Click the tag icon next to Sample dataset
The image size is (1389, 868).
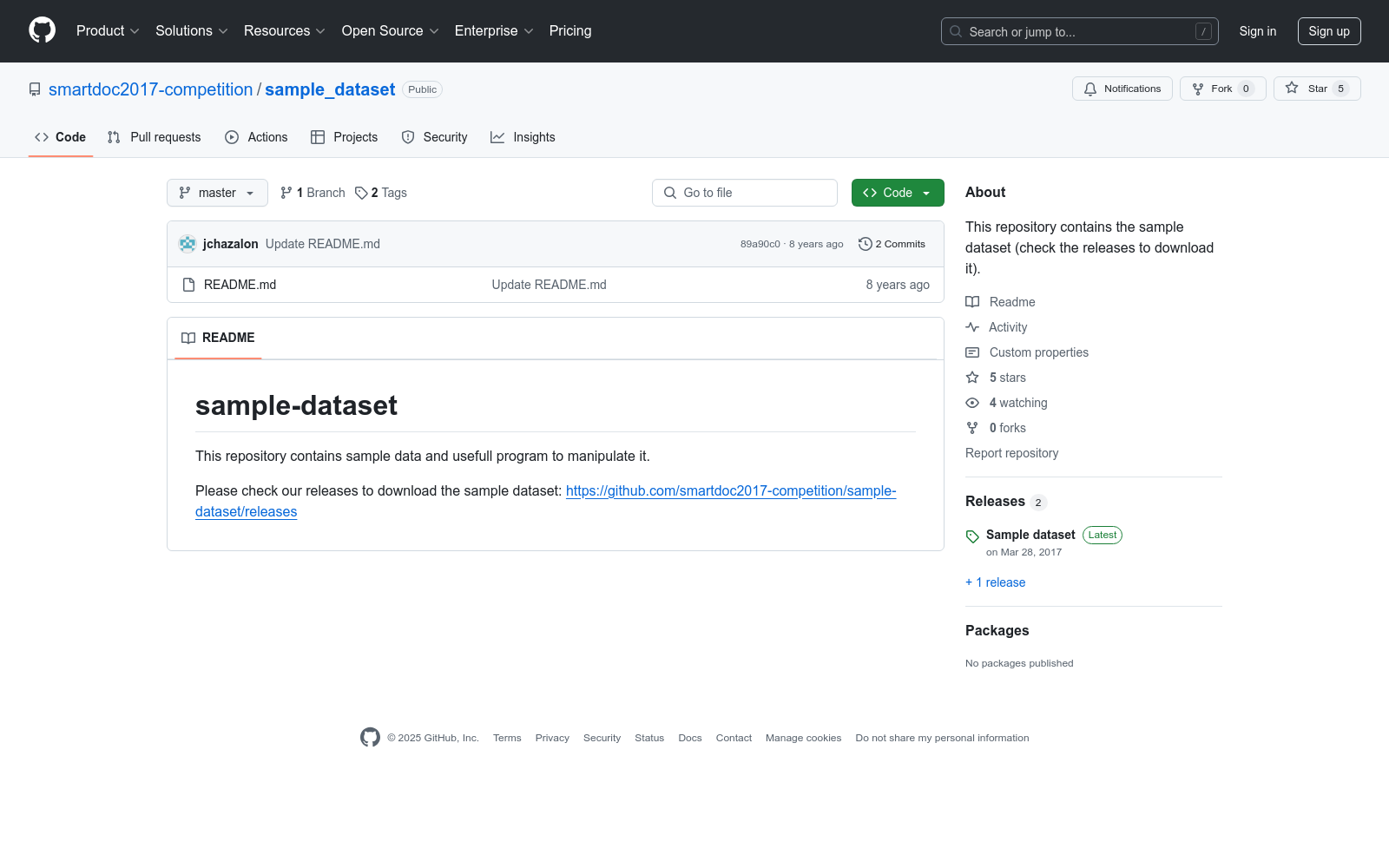tap(972, 536)
